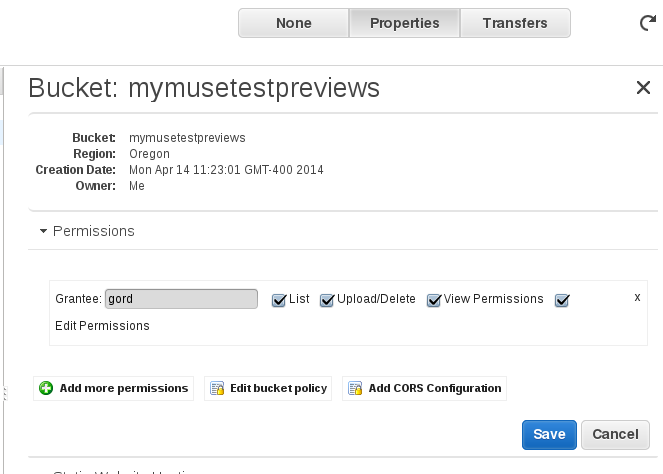Select the Properties tab

(404, 23)
